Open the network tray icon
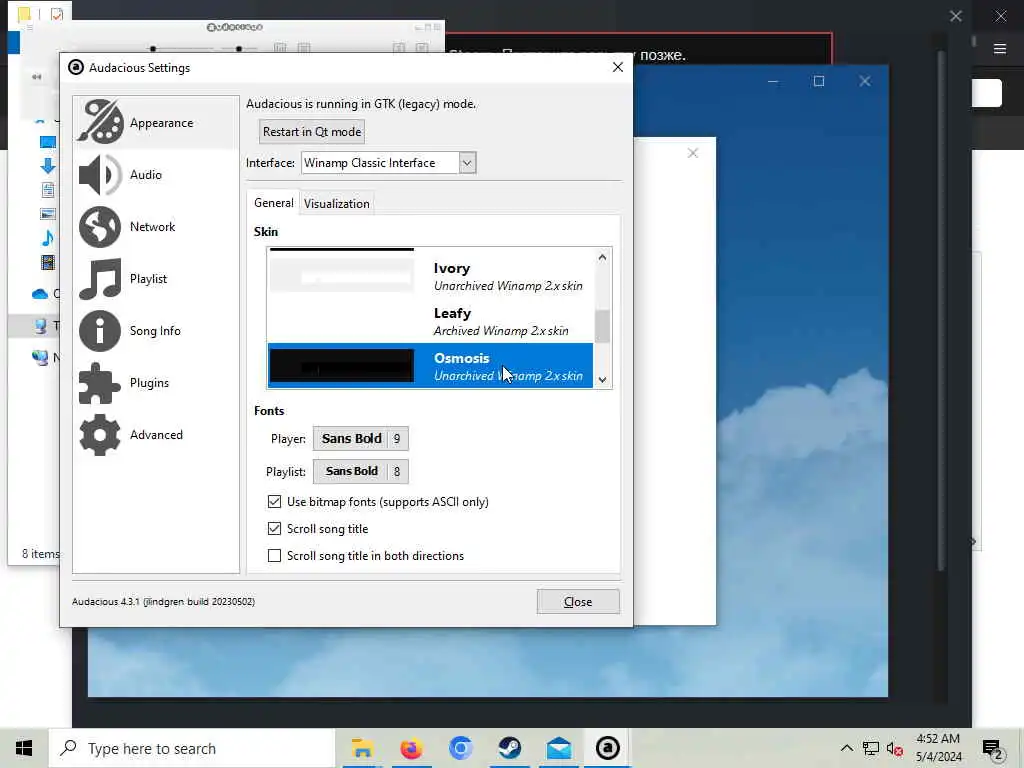The image size is (1024, 768). pyautogui.click(x=871, y=749)
